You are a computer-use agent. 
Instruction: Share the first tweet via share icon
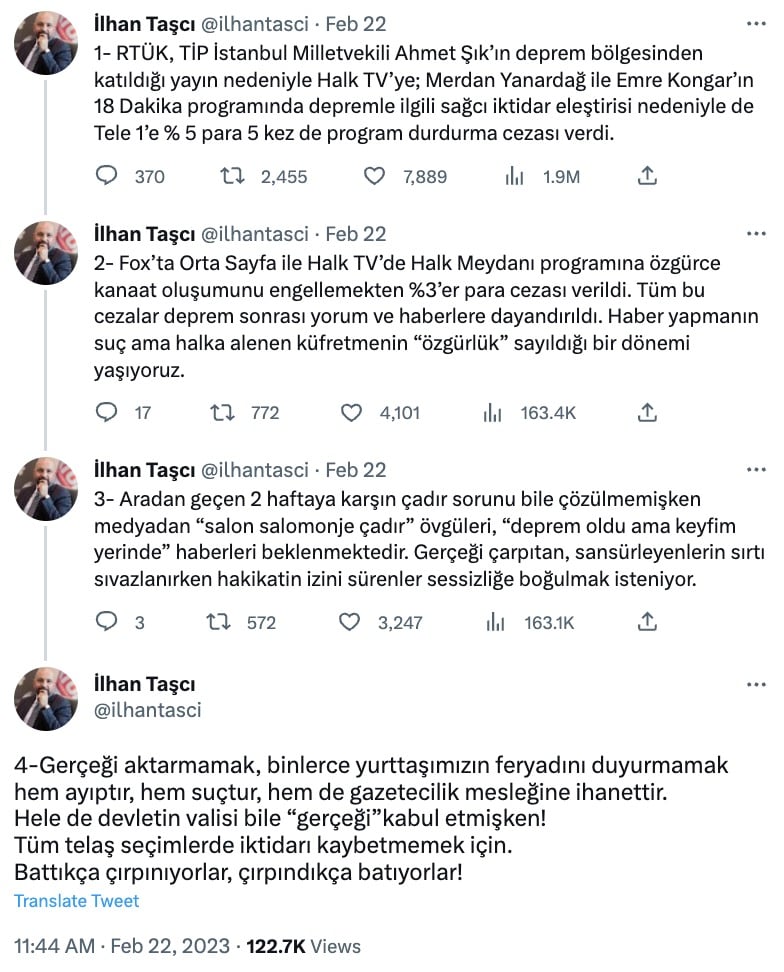pos(647,176)
